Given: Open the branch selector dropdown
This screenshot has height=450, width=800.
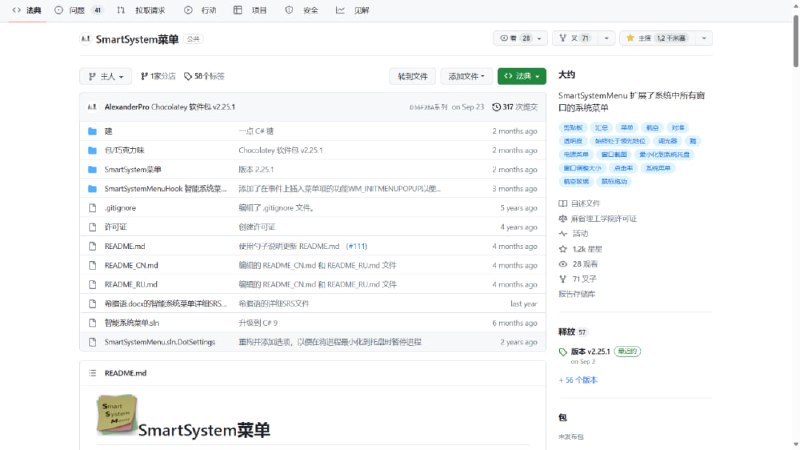Looking at the screenshot, I should point(106,76).
